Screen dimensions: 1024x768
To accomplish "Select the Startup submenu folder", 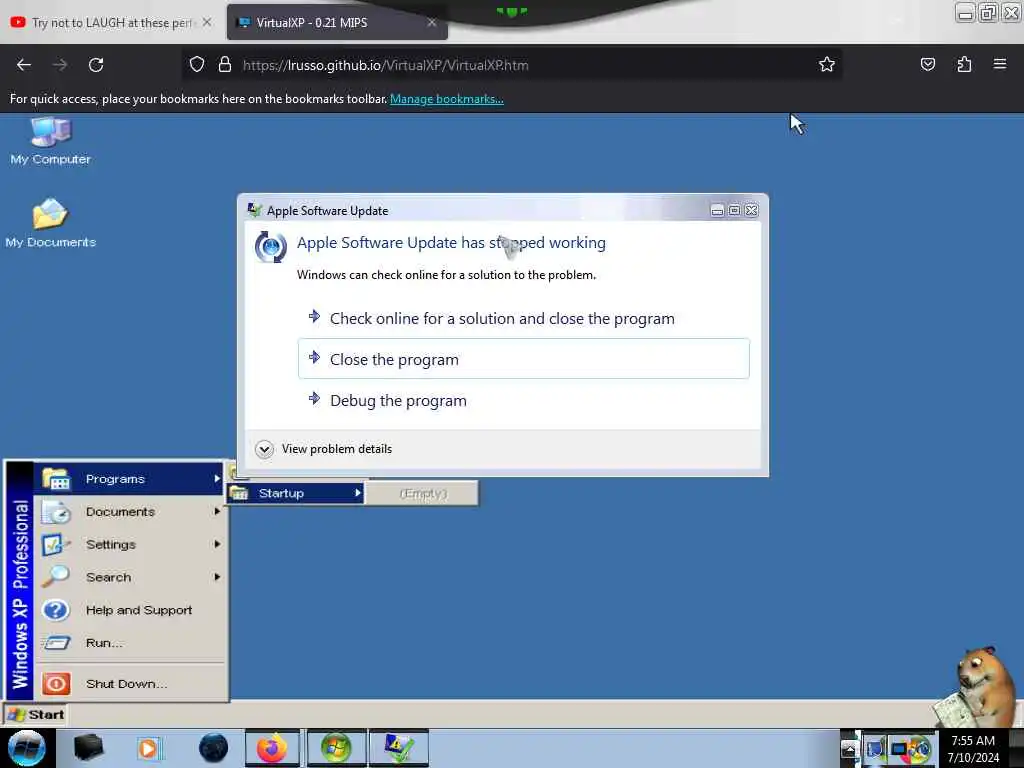I will pos(295,493).
